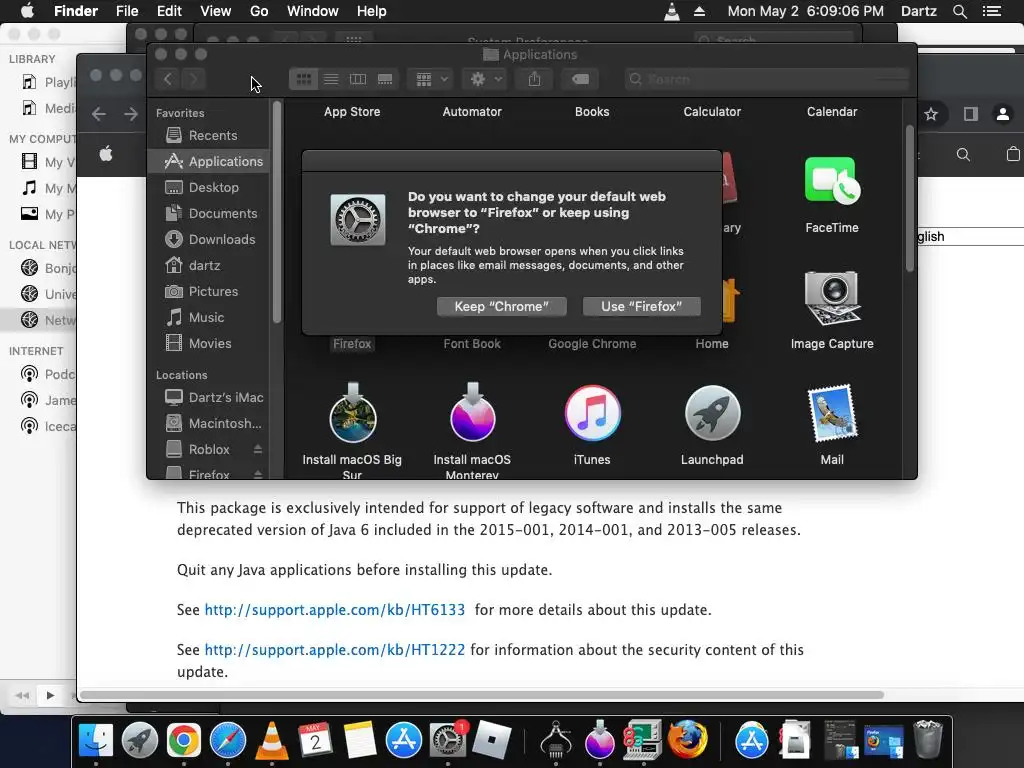Click Apple site search magnifier in browser page

click(x=963, y=155)
